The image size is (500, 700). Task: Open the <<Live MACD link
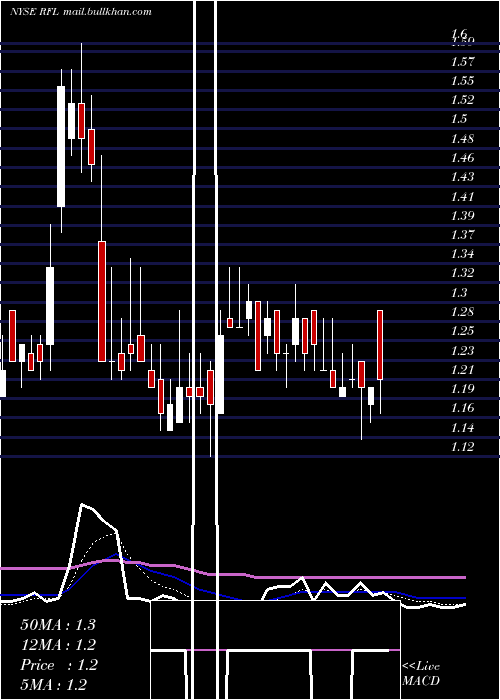tap(421, 674)
